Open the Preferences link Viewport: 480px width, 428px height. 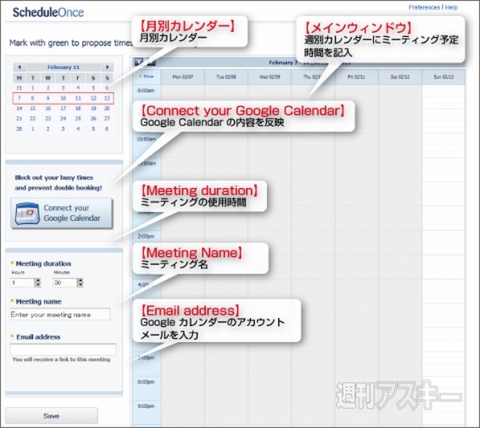pyautogui.click(x=424, y=7)
